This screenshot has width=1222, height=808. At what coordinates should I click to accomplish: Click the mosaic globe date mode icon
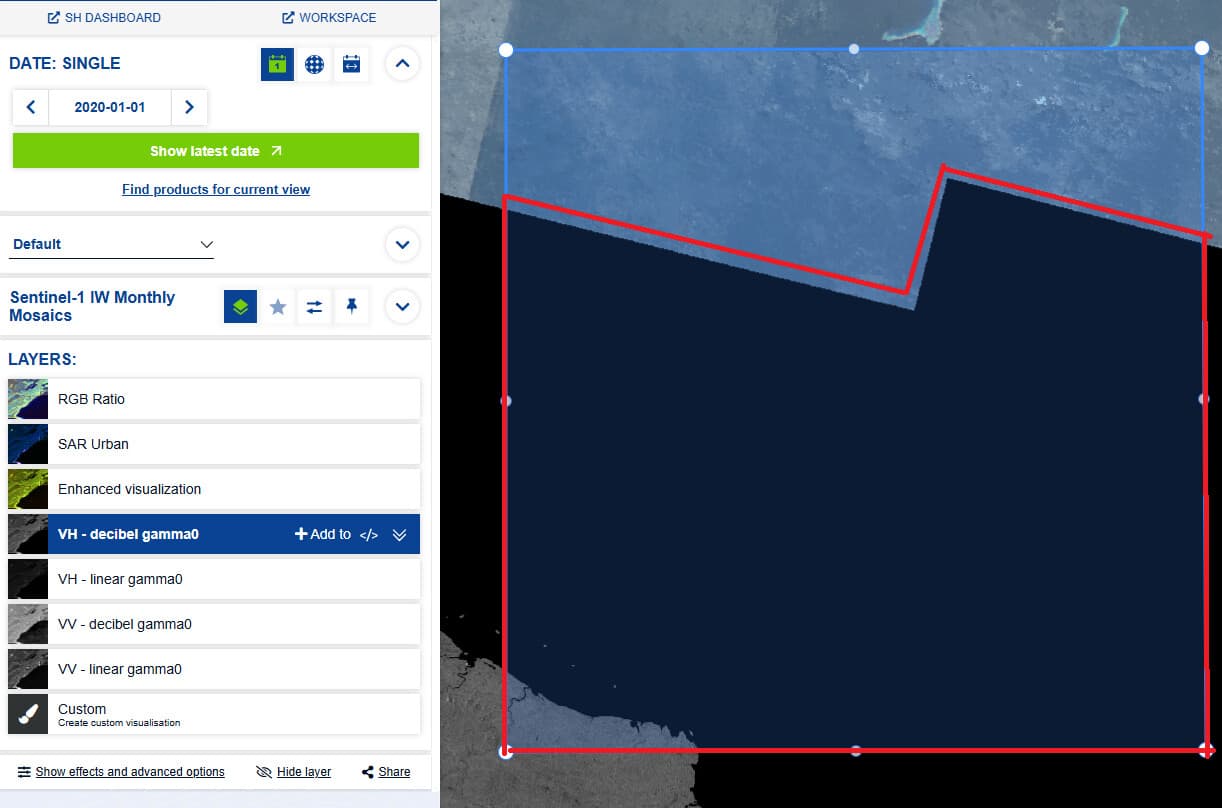314,64
